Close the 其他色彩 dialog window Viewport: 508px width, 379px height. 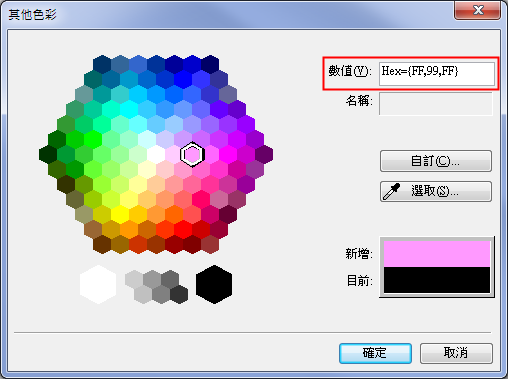point(477,10)
